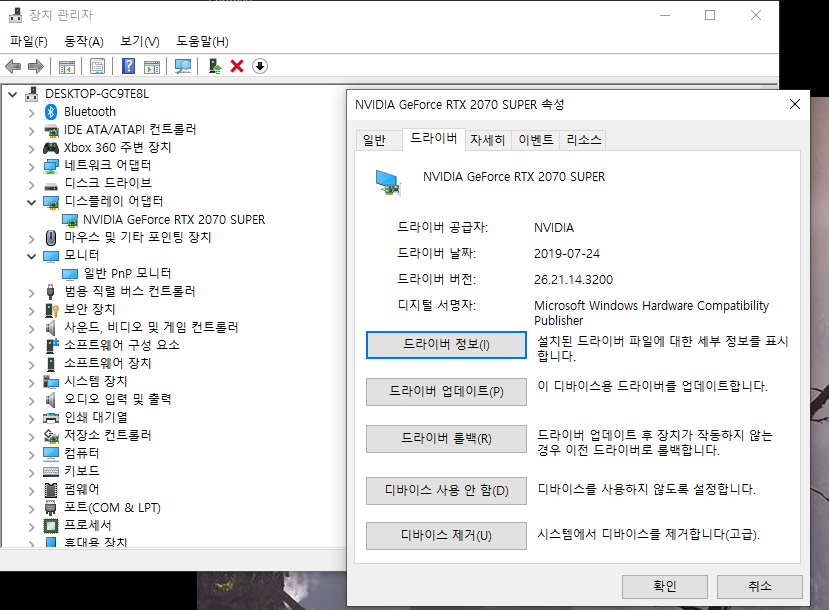Collapse the 모니터 category
The image size is (829, 610).
pos(31,256)
